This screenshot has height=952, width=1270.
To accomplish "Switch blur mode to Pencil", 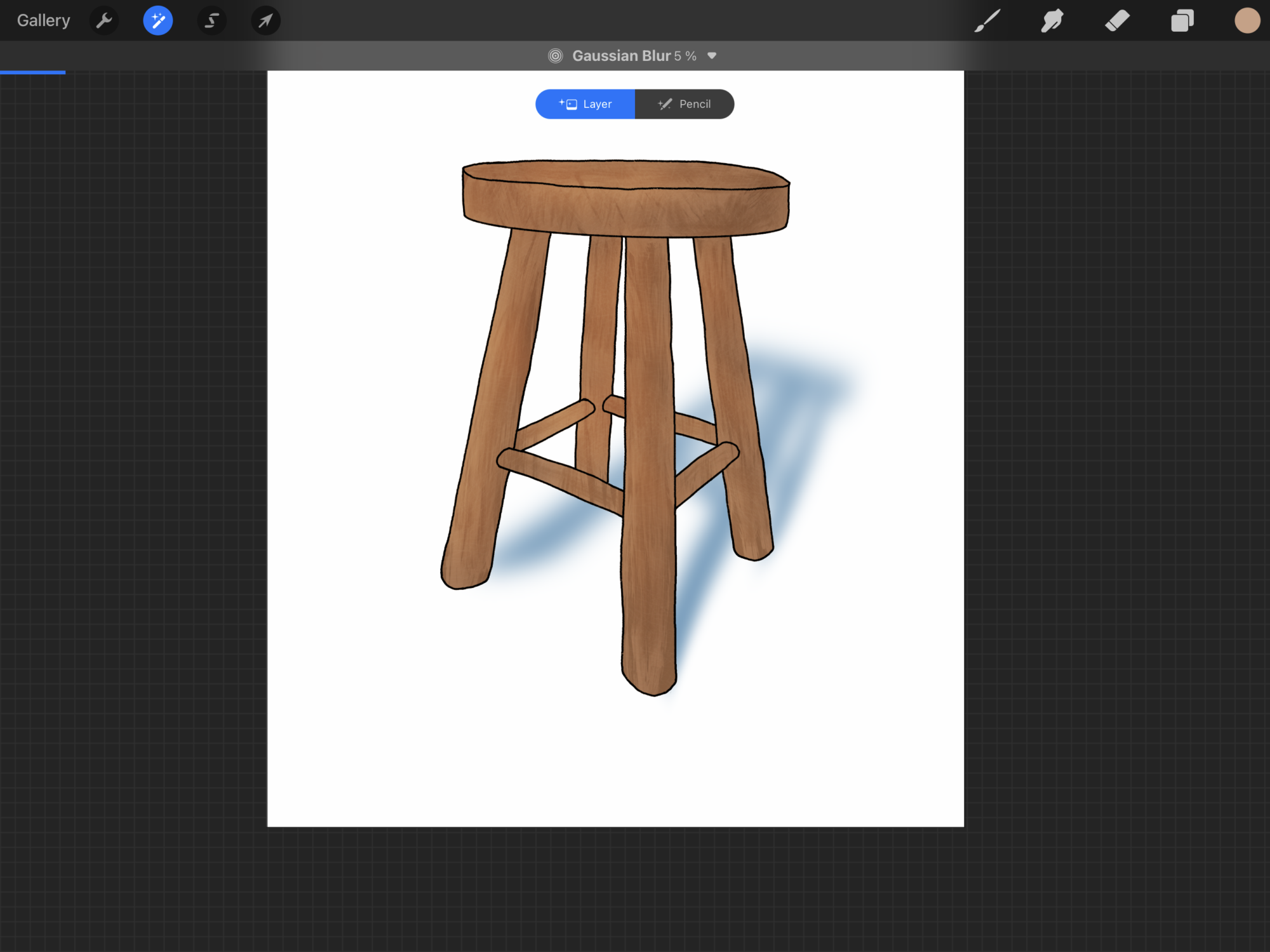I will coord(685,104).
